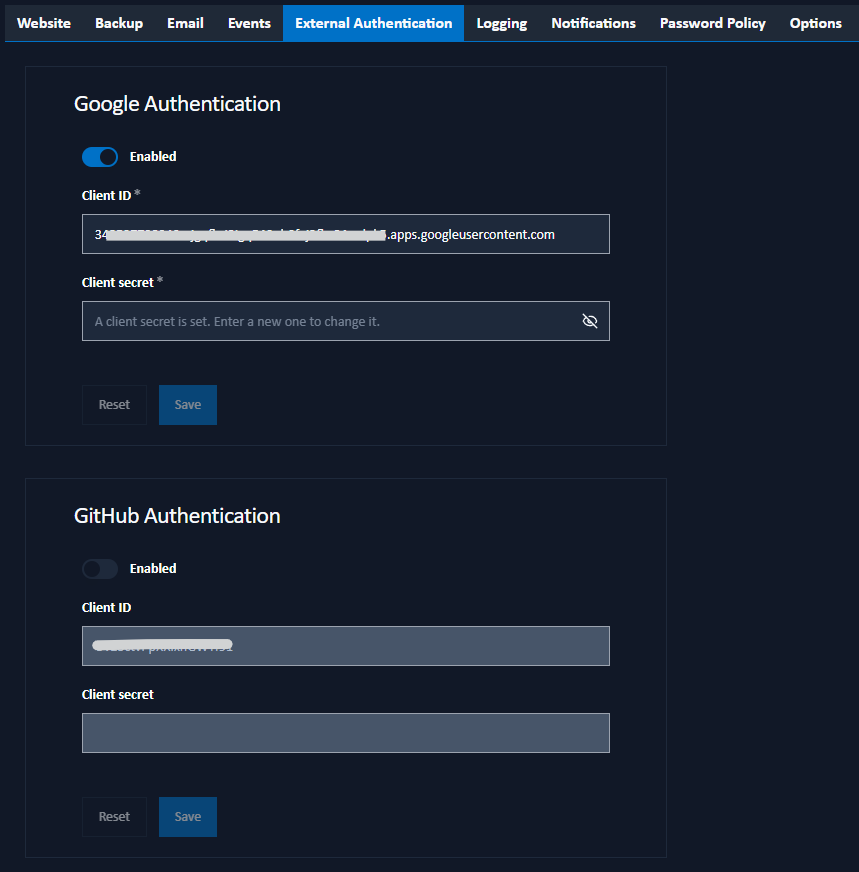This screenshot has height=872, width=859.
Task: Click the GitHub Client ID label
Action: 107,608
